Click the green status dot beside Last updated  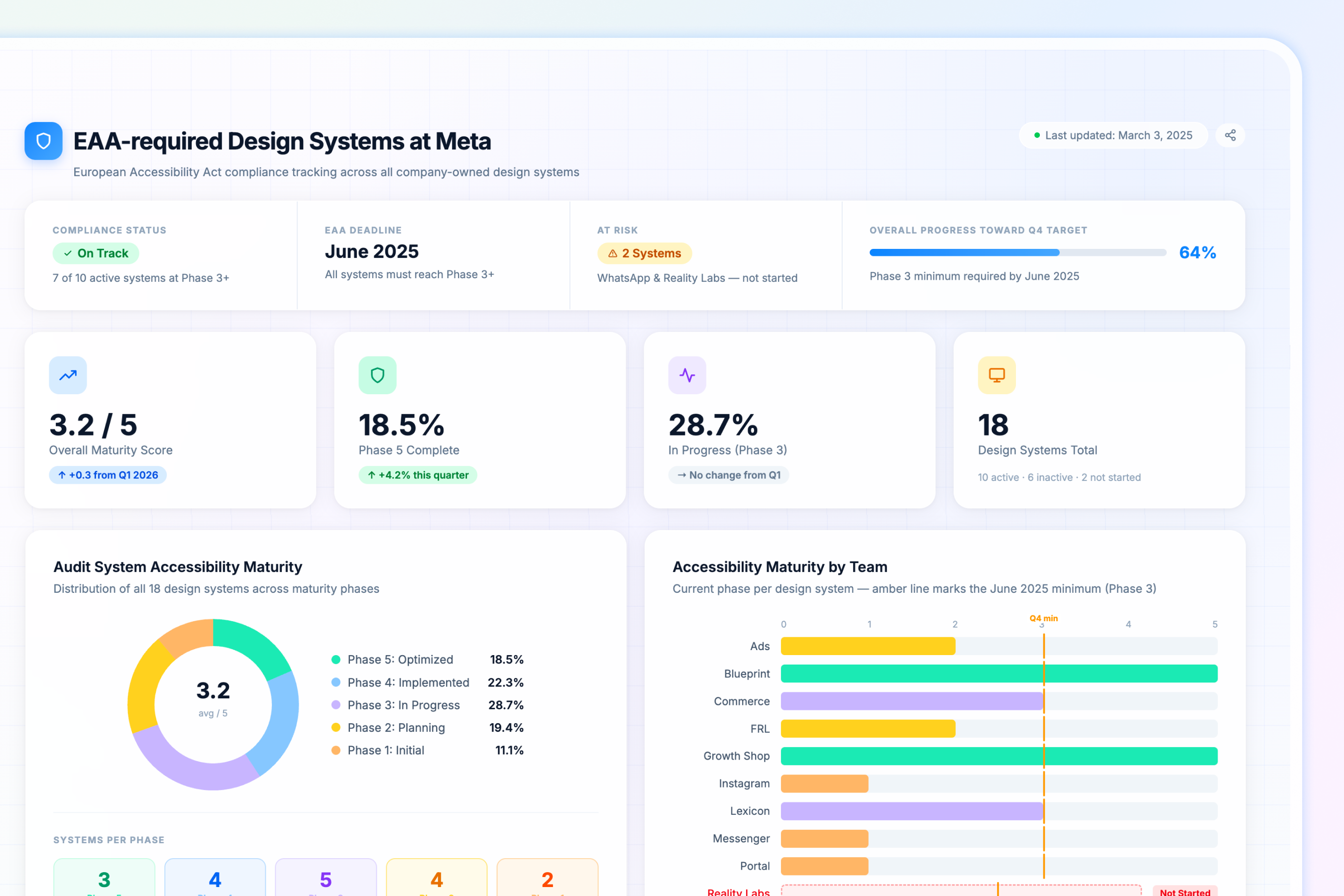tap(1037, 135)
